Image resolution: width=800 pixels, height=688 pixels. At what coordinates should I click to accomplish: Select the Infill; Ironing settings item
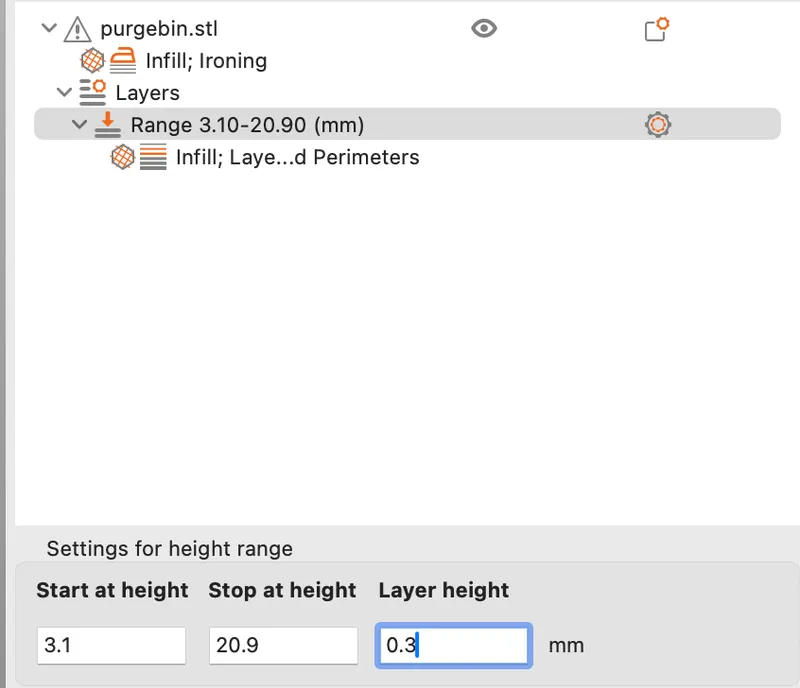click(x=206, y=61)
